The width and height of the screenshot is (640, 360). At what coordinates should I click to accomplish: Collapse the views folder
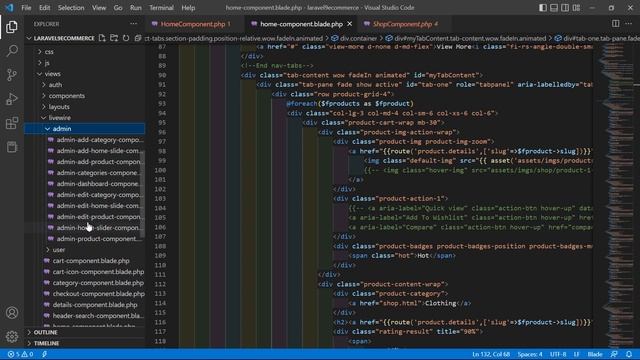[84, 73]
